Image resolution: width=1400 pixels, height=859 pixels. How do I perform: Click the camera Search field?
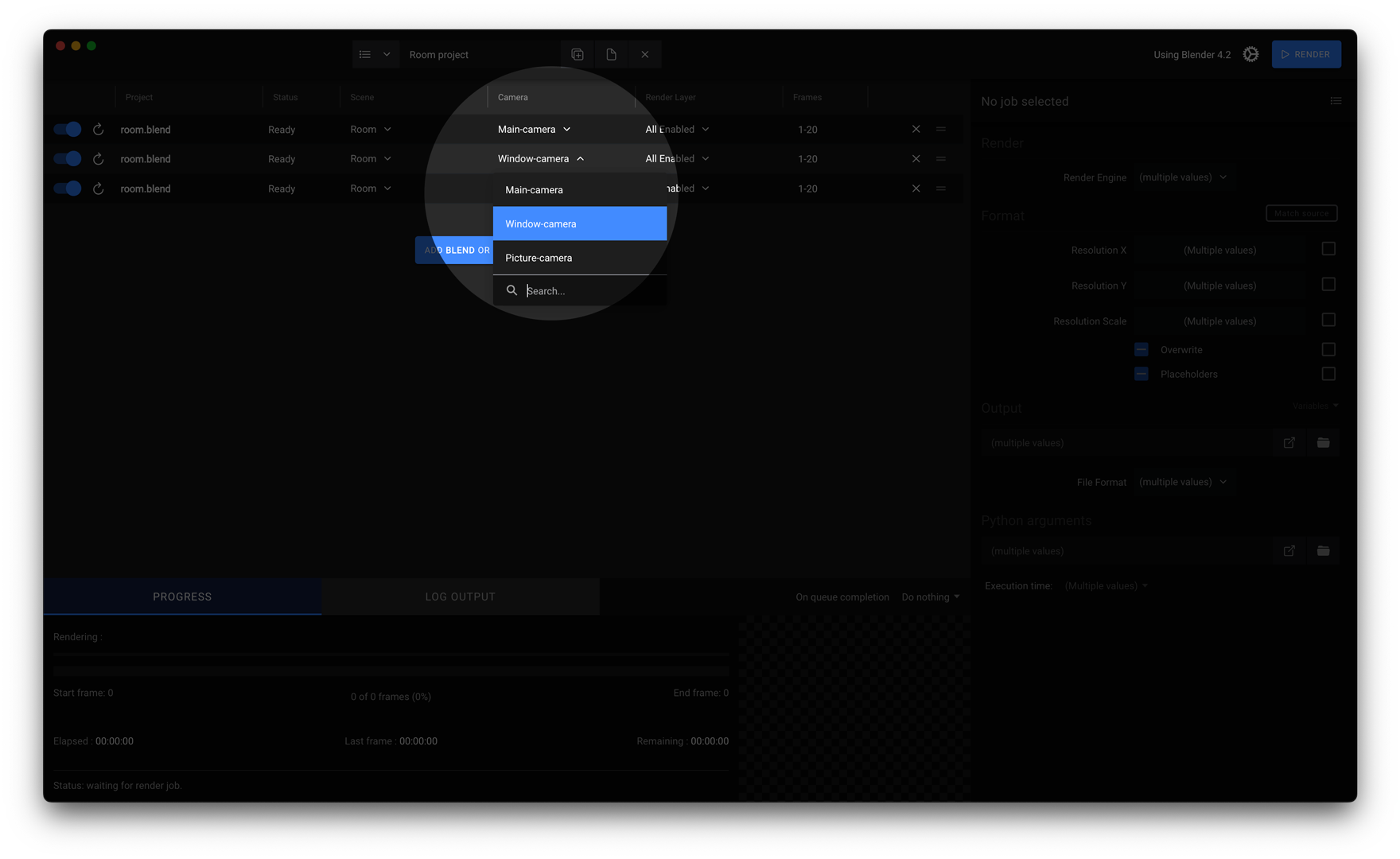point(589,291)
